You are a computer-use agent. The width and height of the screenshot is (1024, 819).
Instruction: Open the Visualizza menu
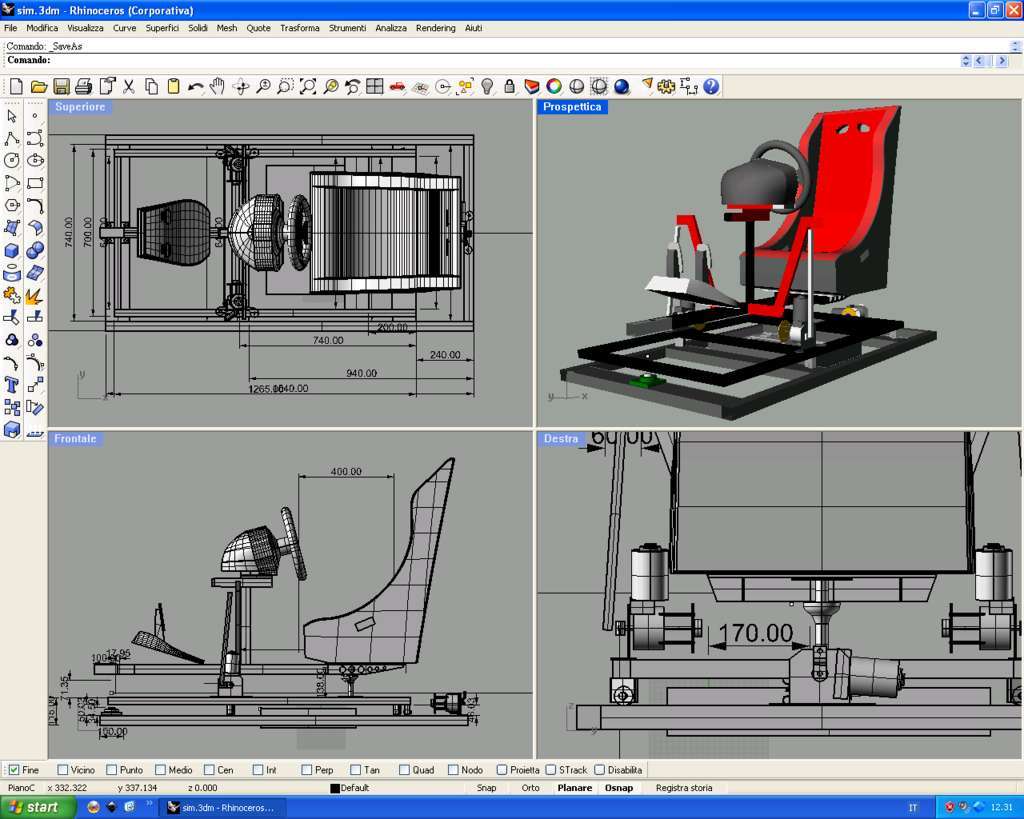point(86,28)
